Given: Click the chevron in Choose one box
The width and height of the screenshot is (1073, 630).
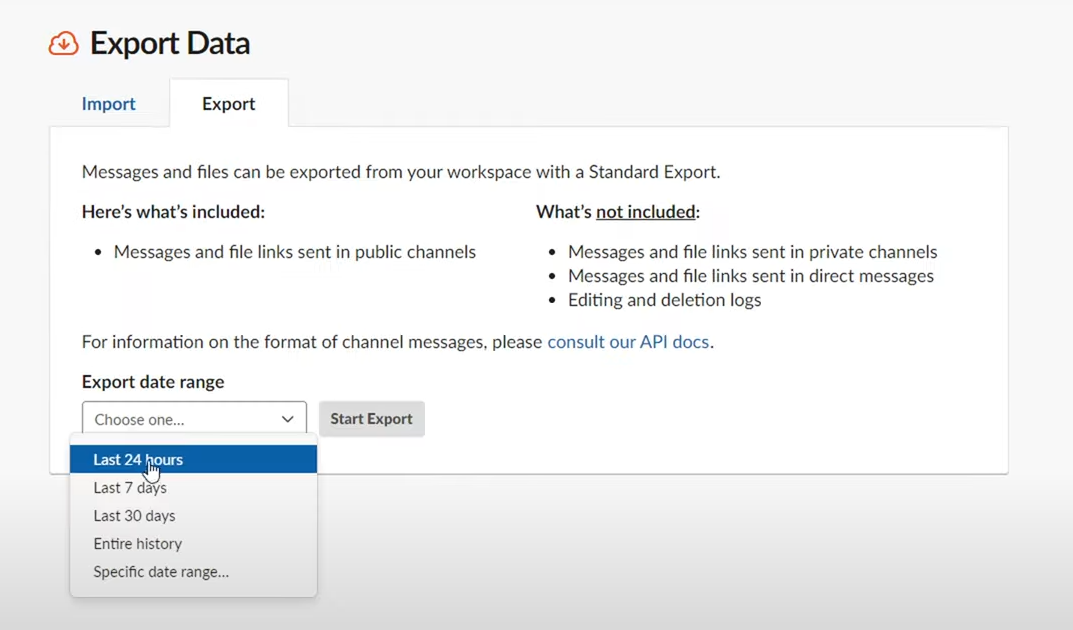Looking at the screenshot, I should coord(287,419).
